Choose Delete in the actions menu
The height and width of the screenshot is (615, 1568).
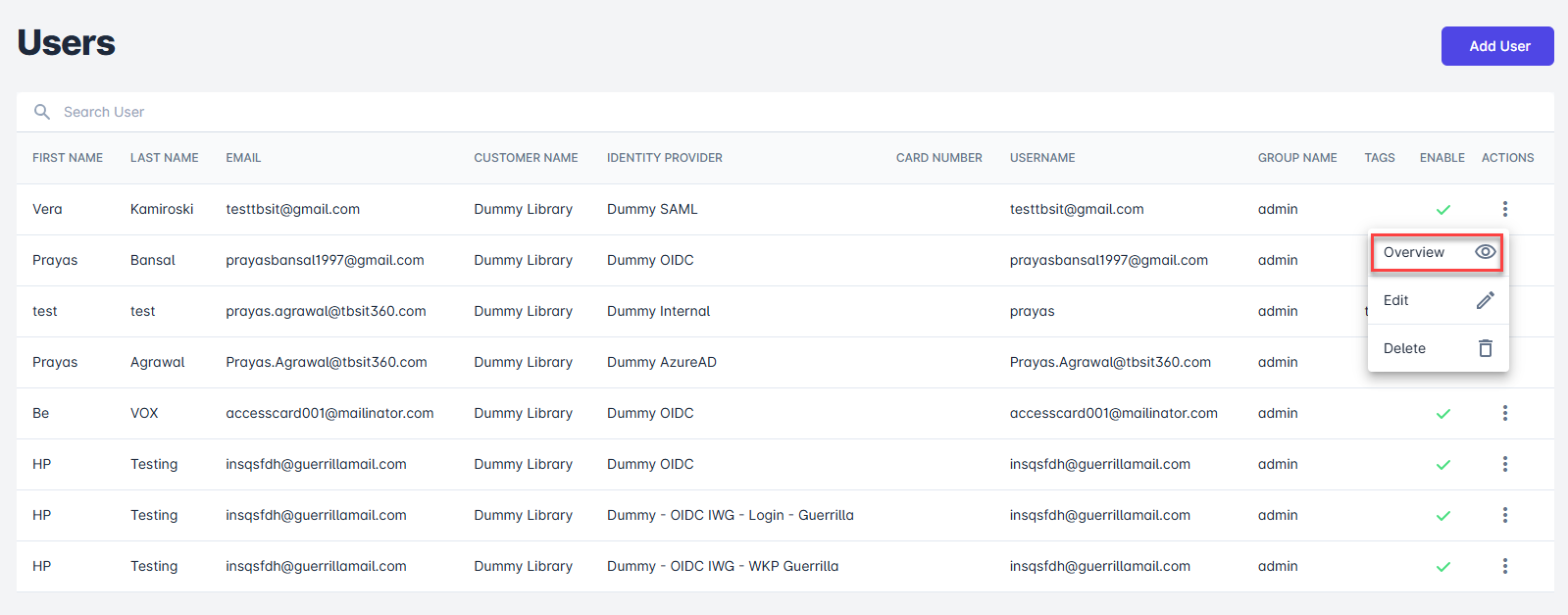point(1404,348)
